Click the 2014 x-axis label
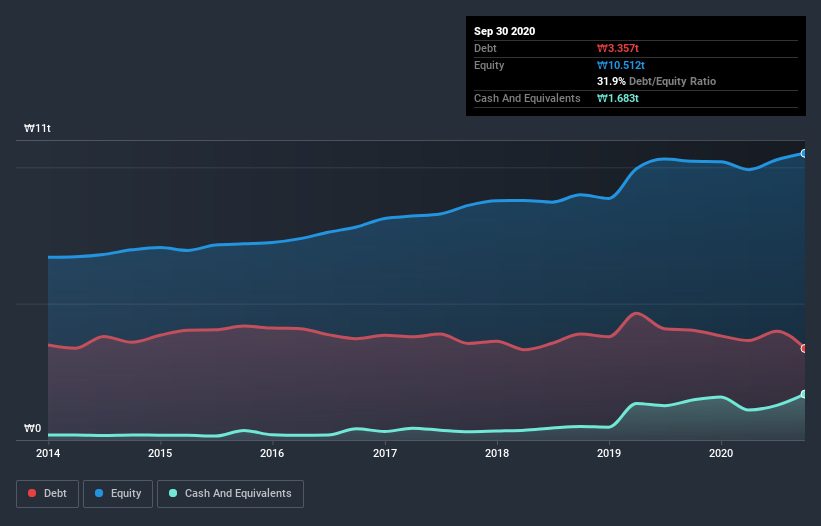This screenshot has width=821, height=526. (48, 453)
